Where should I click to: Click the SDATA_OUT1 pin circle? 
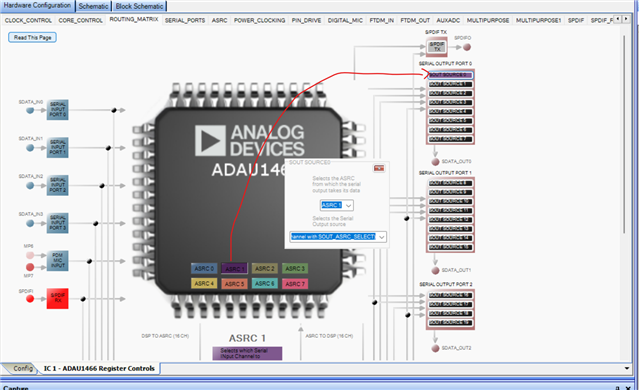(435, 271)
